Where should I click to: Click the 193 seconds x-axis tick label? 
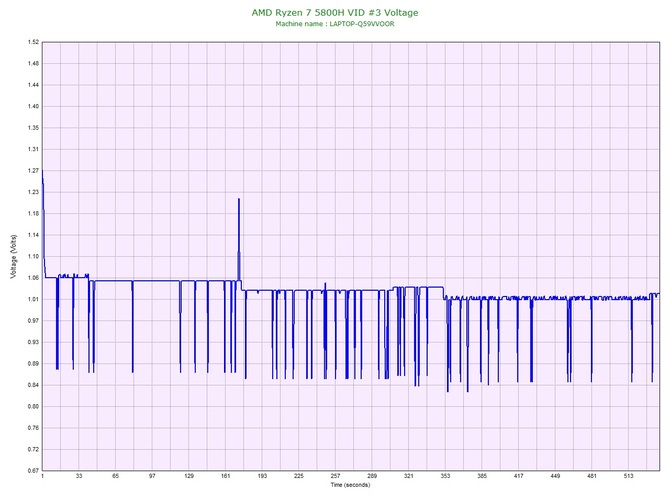pos(262,476)
